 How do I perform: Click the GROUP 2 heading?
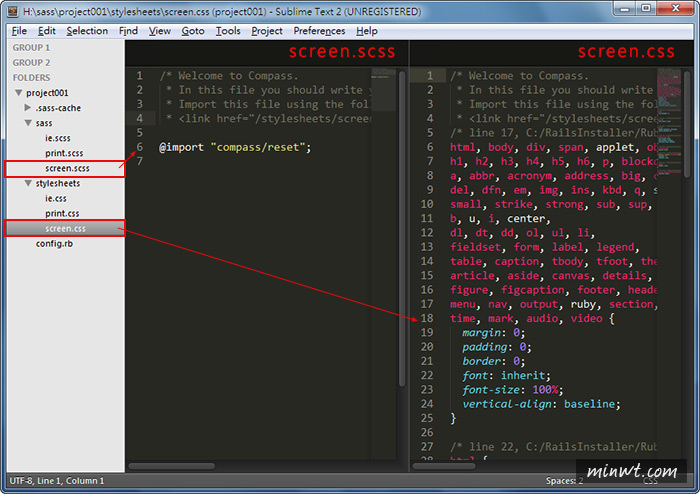[31, 62]
